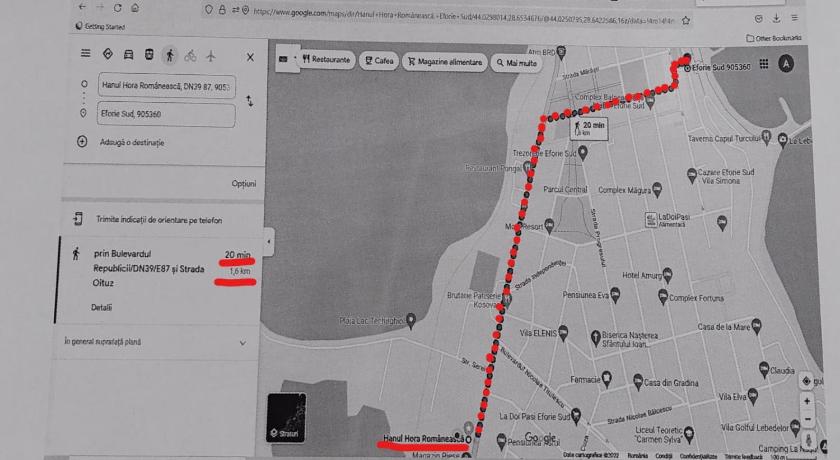Send directions to phone via Trimite indicații
Screen dimensions: 840x460
[159, 220]
